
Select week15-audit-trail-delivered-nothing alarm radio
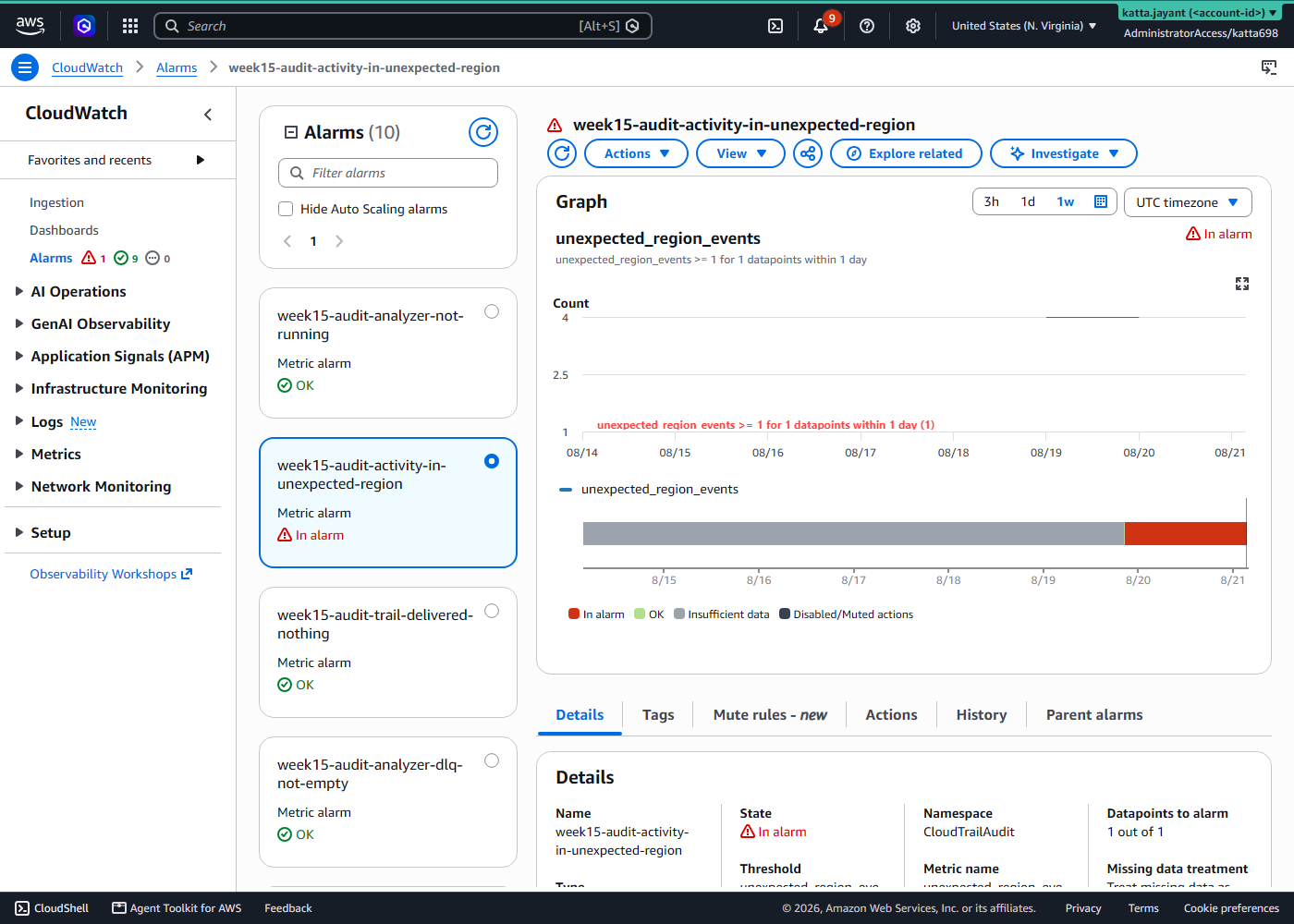click(492, 611)
